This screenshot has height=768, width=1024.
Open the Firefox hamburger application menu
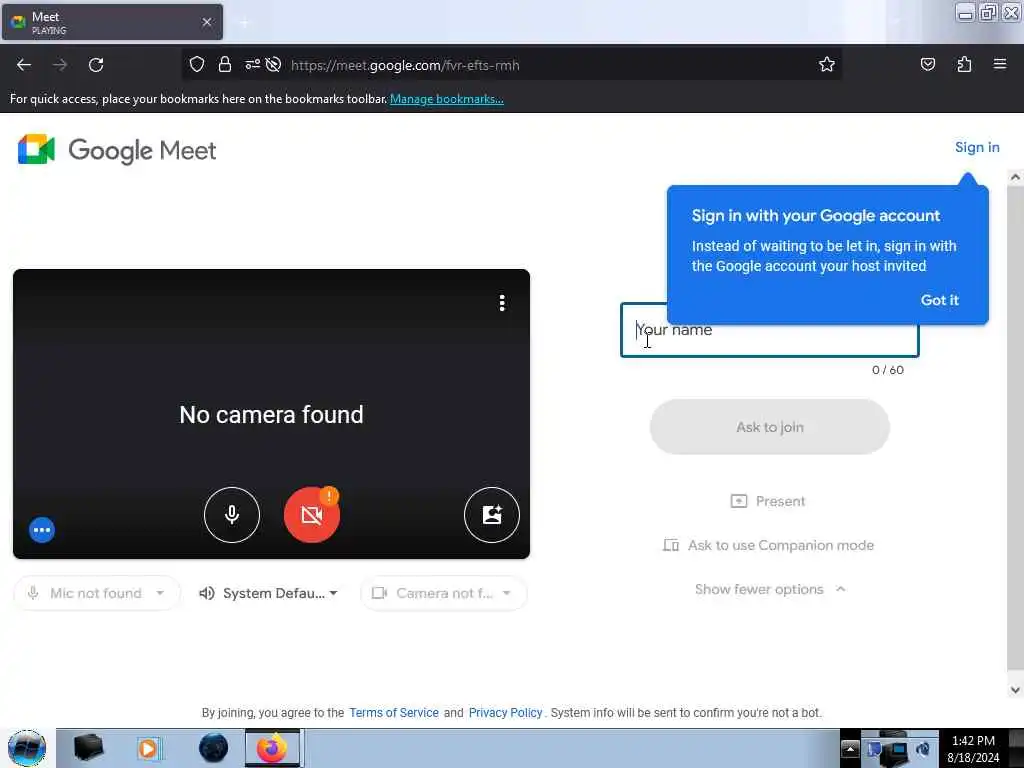1000,64
